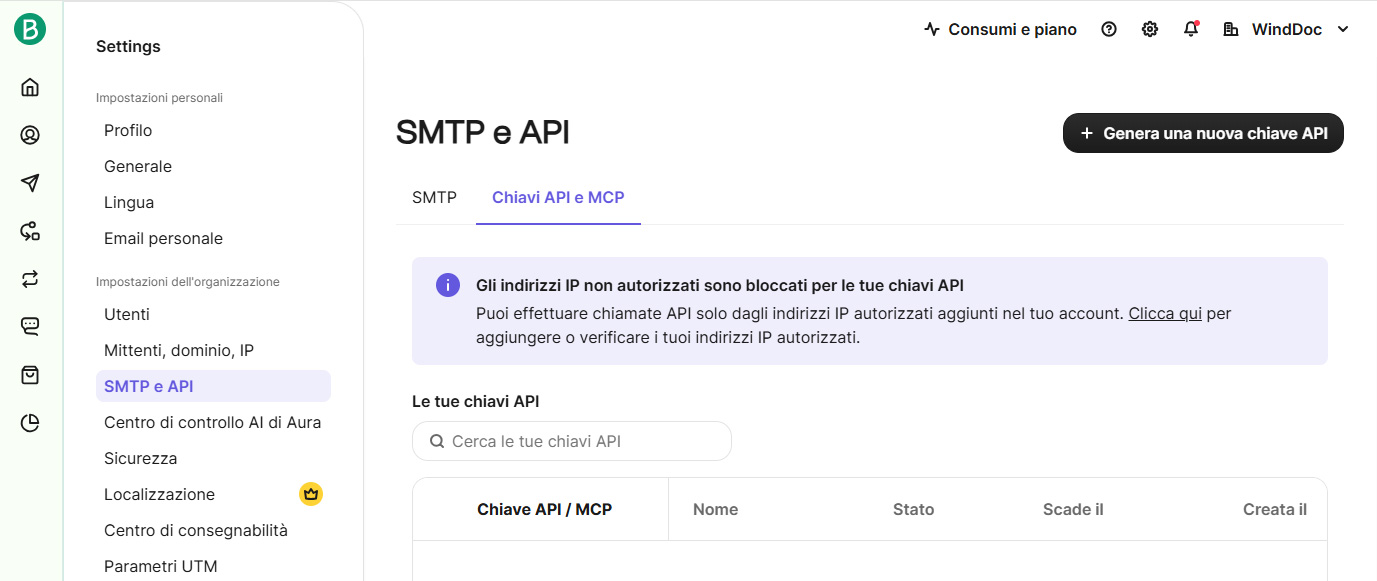Select the Chiavi API e MCP tab
This screenshot has width=1377, height=581.
pos(558,198)
